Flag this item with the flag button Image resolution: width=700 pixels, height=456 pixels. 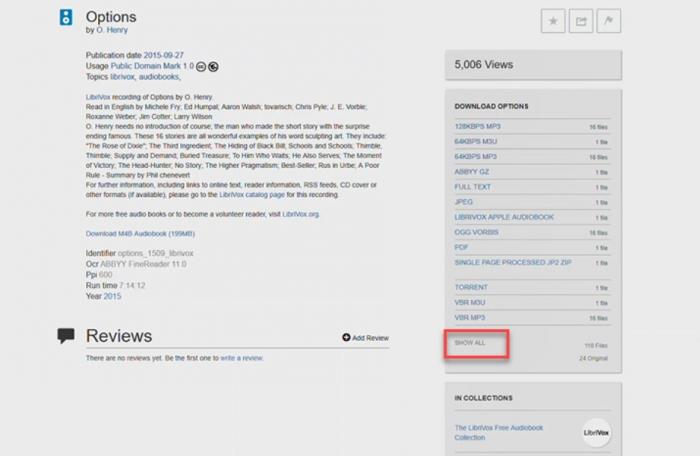[608, 21]
